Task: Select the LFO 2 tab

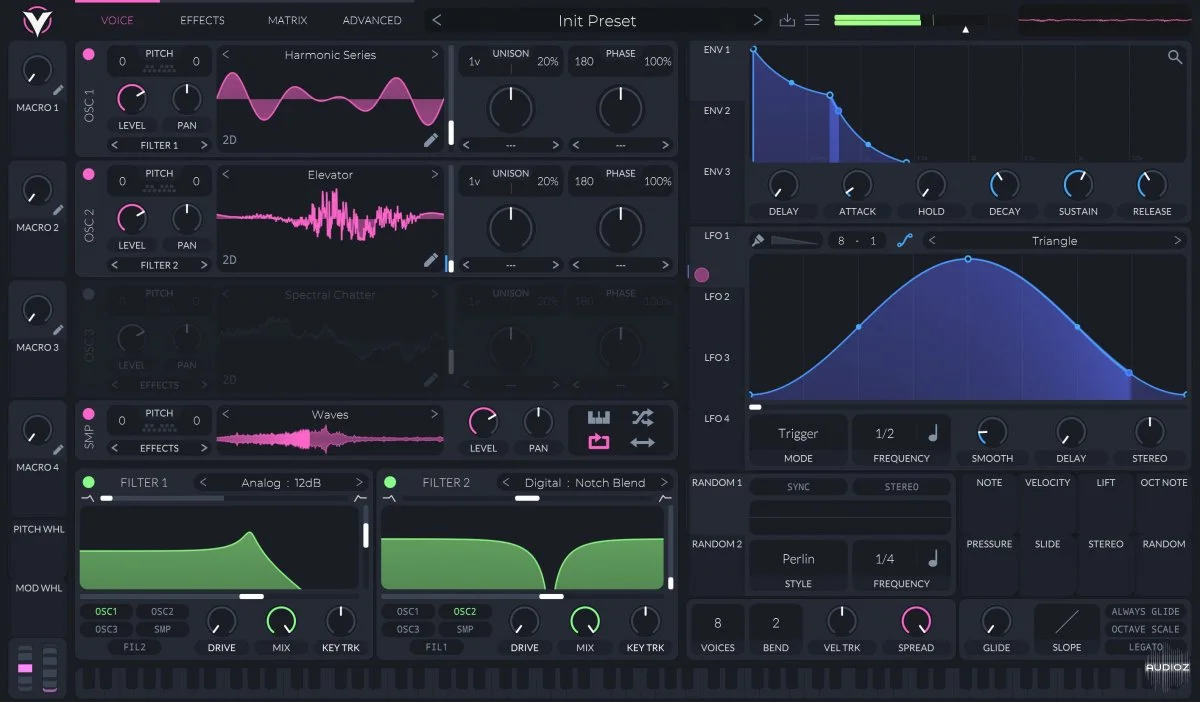Action: (x=717, y=297)
